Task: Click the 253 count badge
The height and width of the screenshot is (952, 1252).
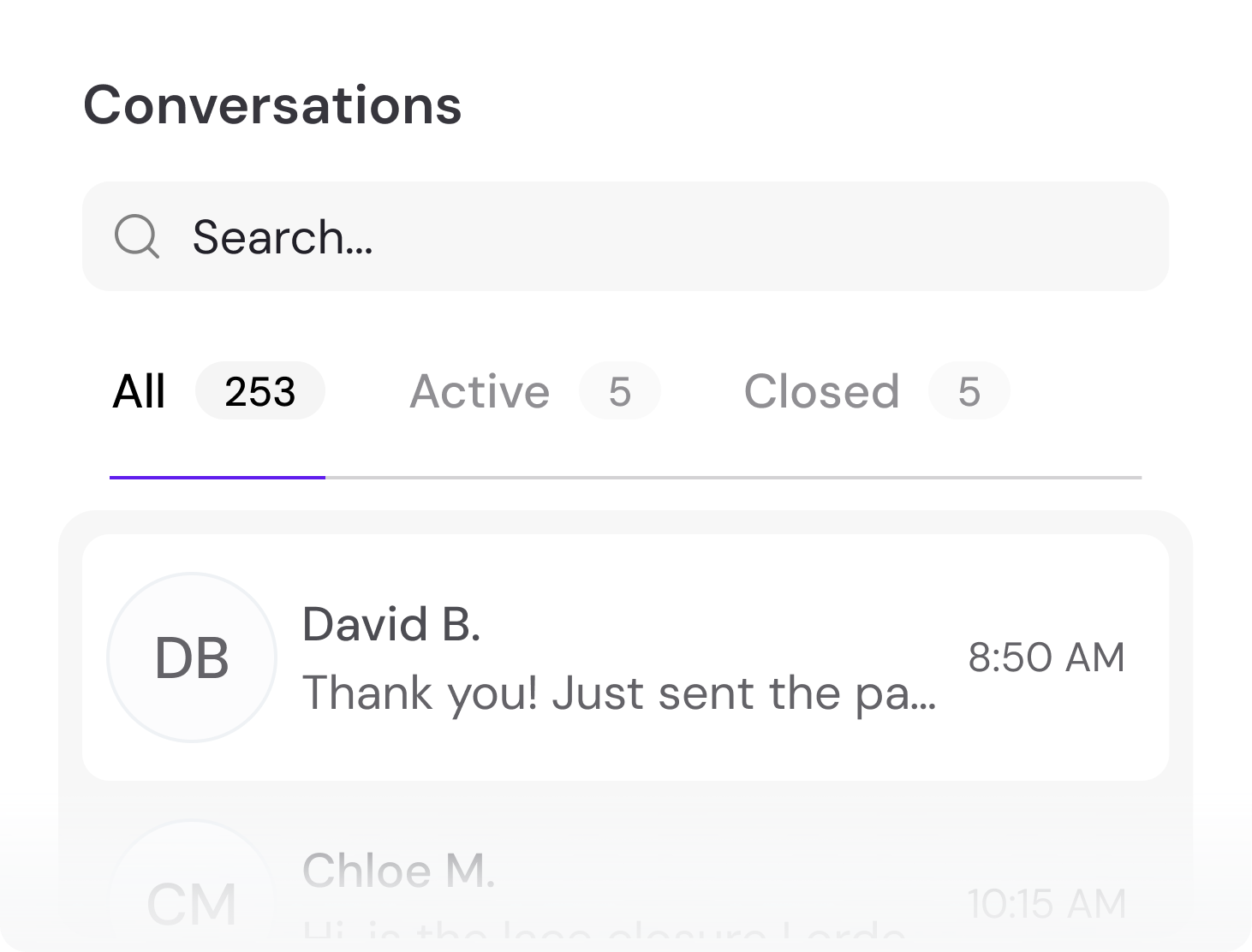Action: [259, 391]
